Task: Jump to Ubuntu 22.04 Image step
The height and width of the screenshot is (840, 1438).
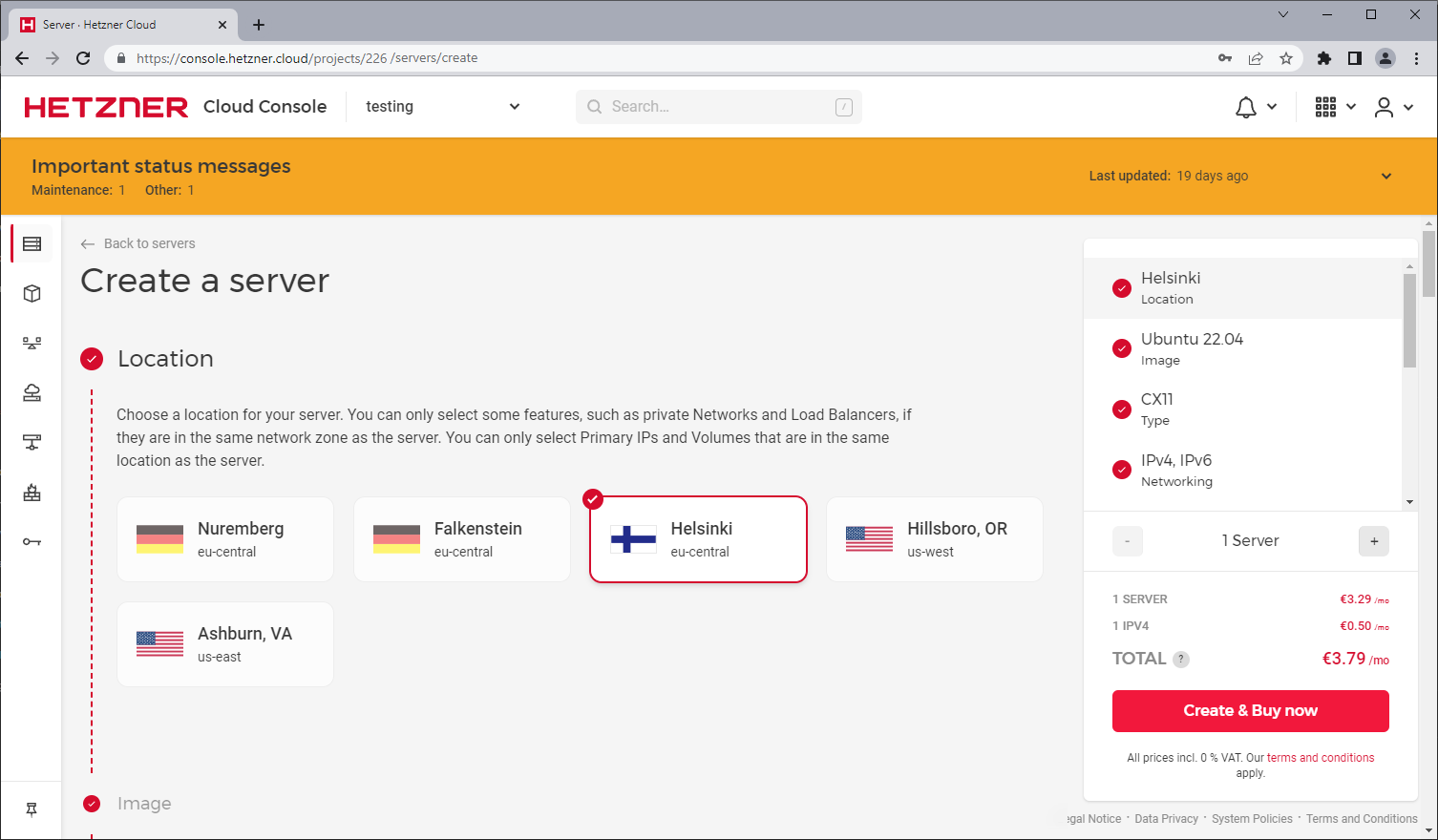Action: (1242, 348)
